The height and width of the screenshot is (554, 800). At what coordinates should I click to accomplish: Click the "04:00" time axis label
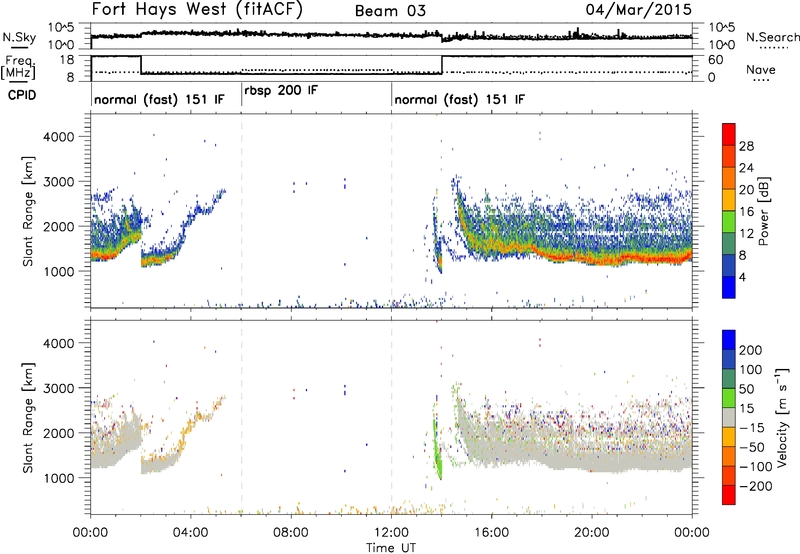point(190,533)
